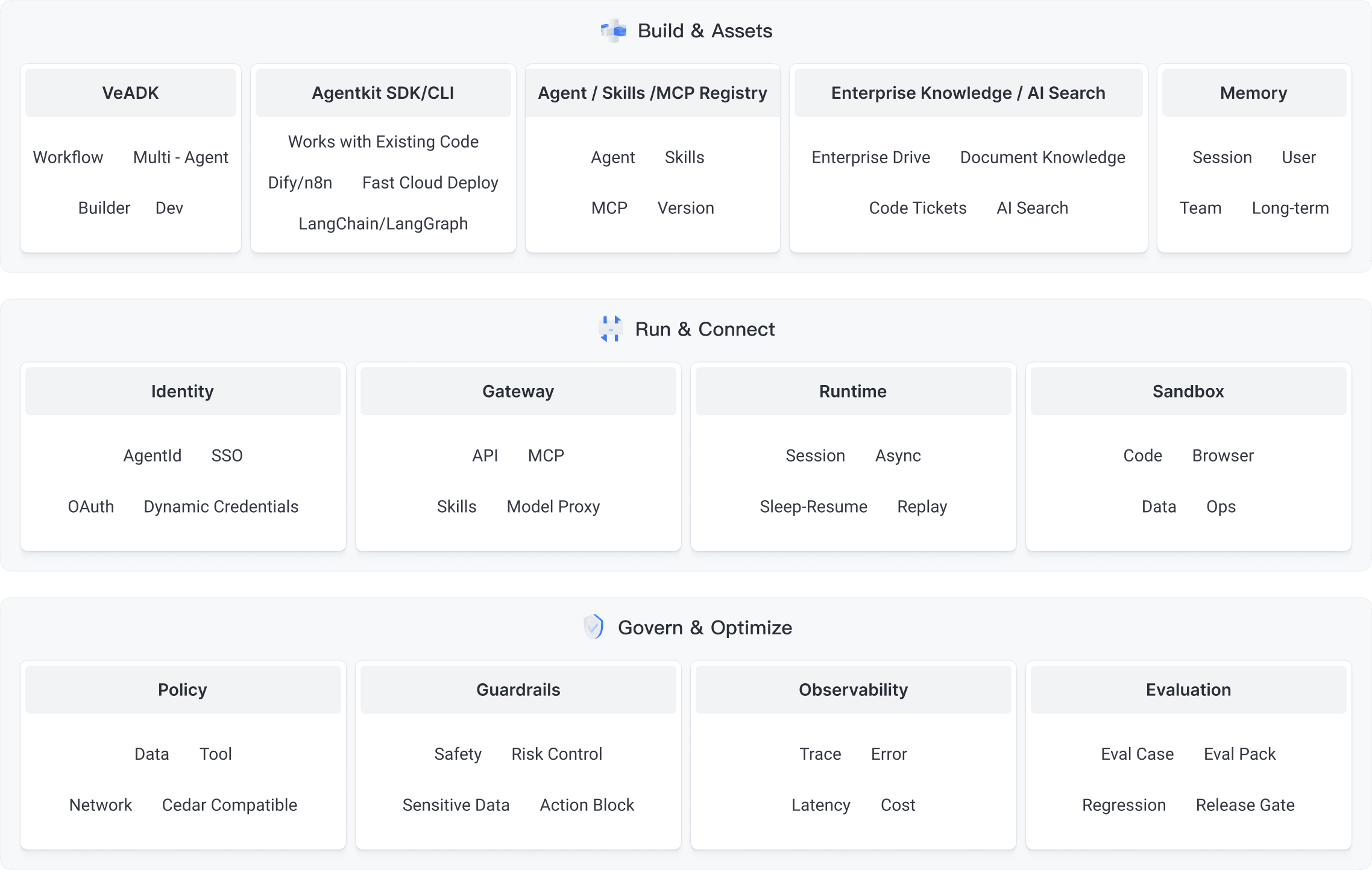
Task: Click Release Gate under Evaluation
Action: click(x=1245, y=805)
